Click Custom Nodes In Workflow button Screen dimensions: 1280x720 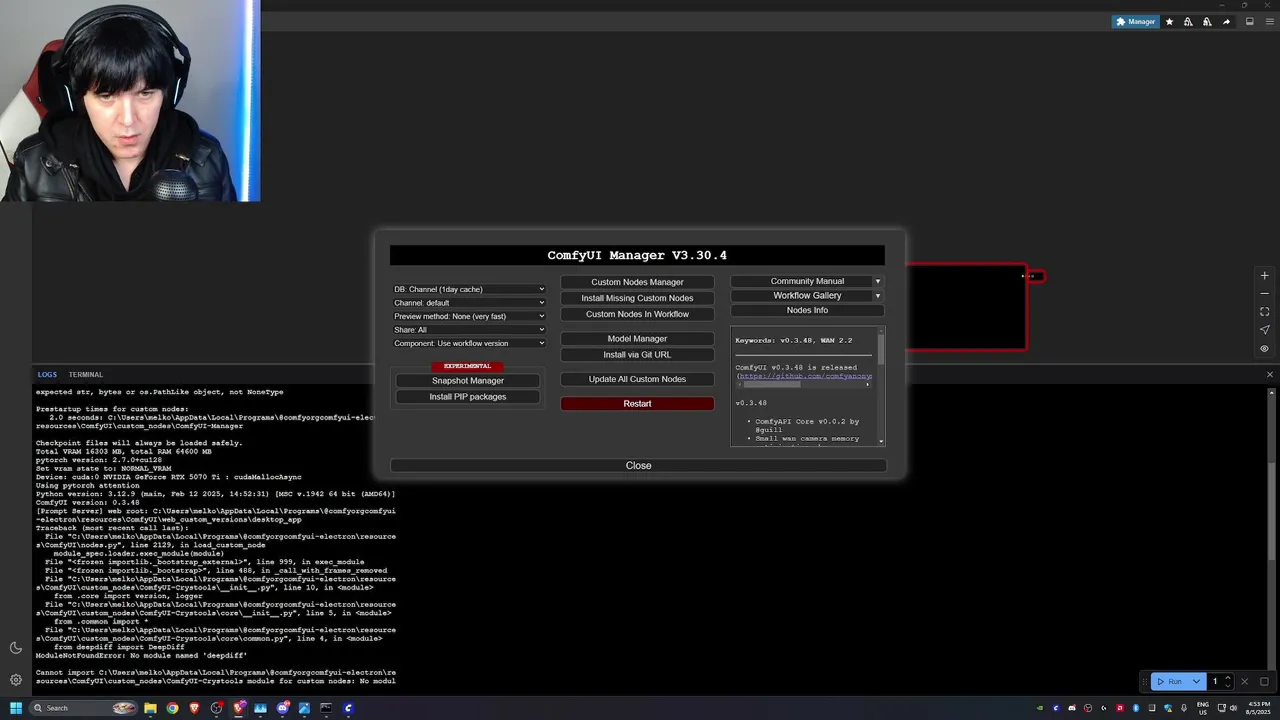pyautogui.click(x=637, y=314)
